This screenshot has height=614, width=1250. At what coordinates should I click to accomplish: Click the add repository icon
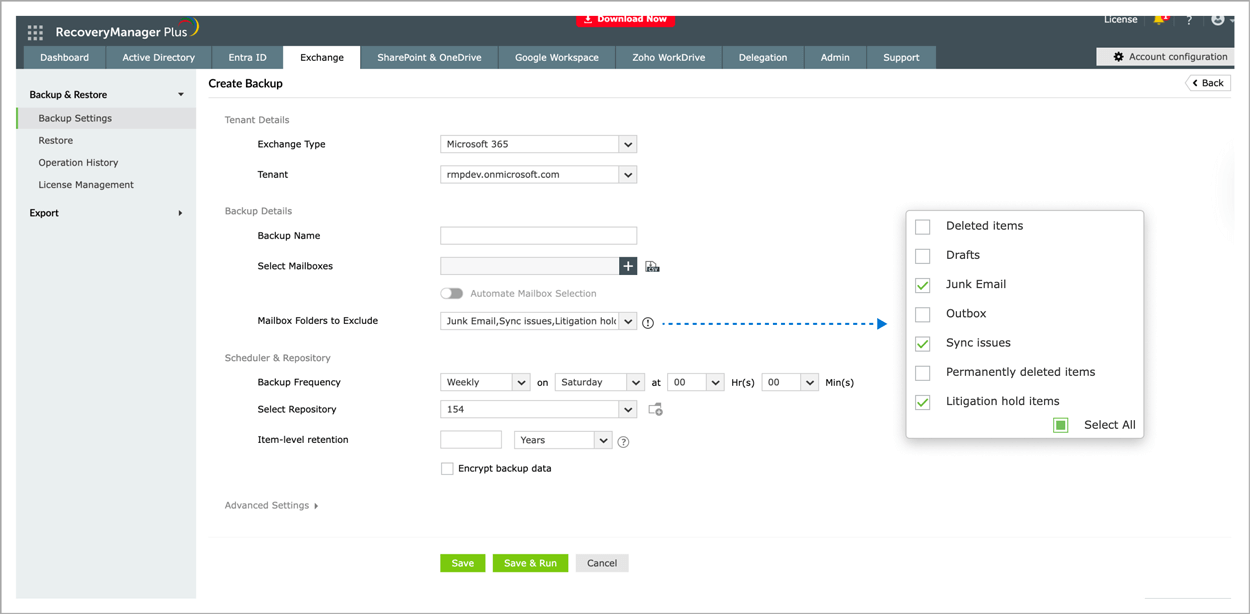point(656,409)
